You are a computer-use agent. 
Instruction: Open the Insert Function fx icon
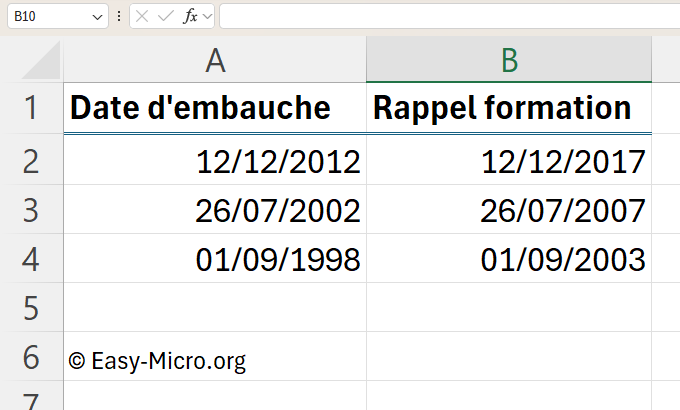[190, 16]
